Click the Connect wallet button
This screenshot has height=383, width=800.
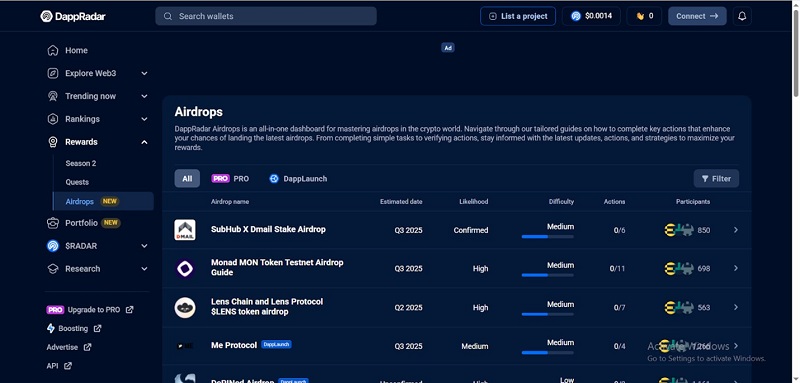tap(697, 16)
